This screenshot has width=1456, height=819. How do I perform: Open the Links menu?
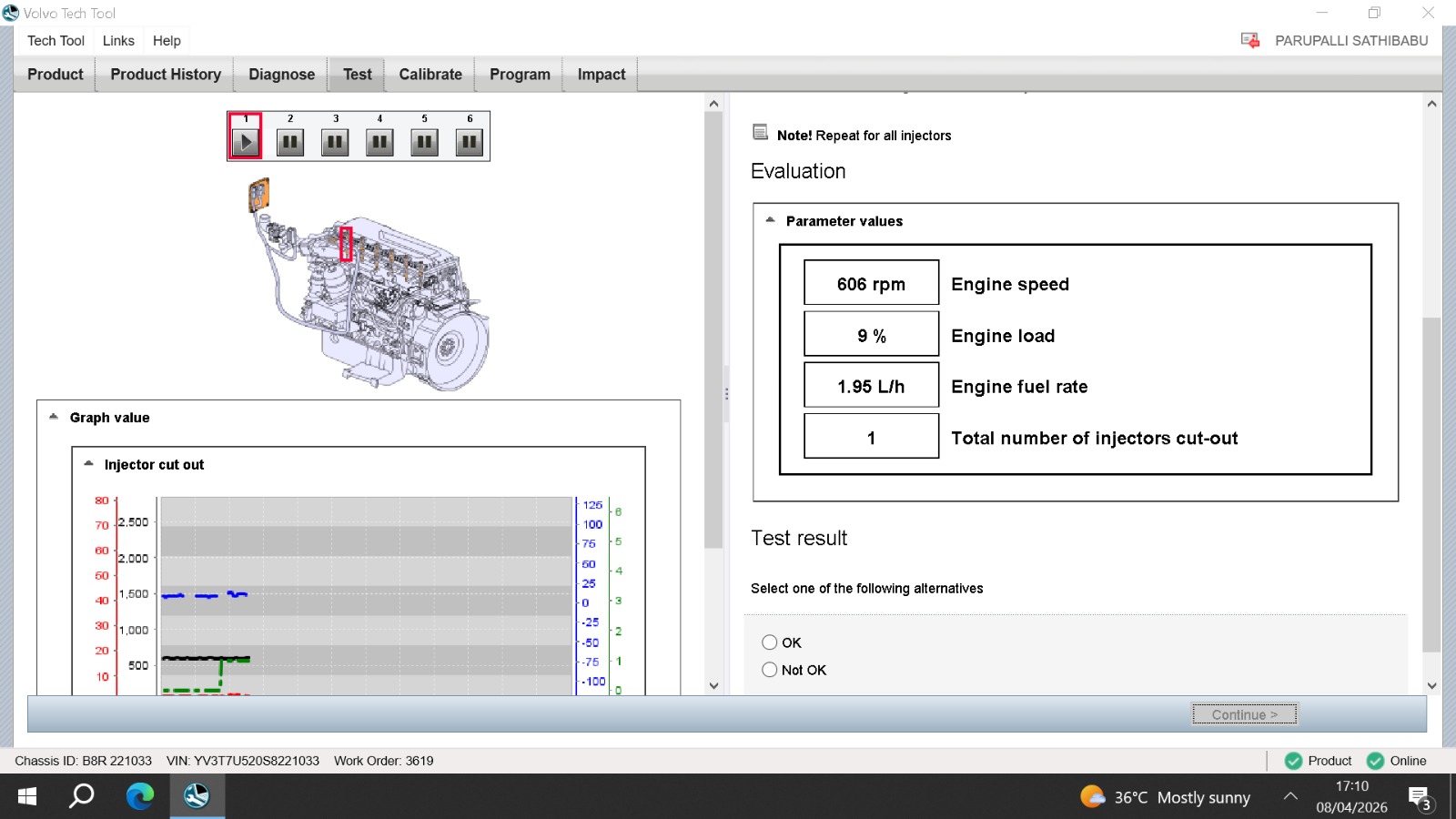[118, 40]
